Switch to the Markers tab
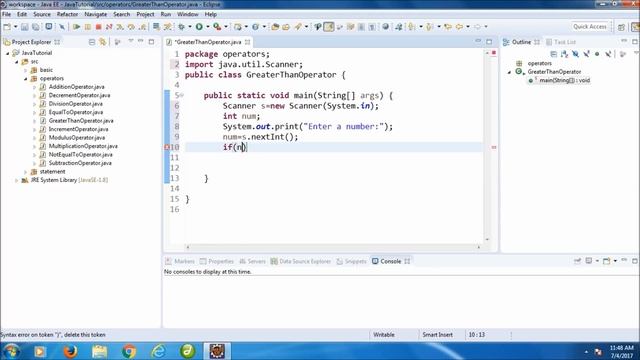The width and height of the screenshot is (640, 360). pyautogui.click(x=180, y=261)
